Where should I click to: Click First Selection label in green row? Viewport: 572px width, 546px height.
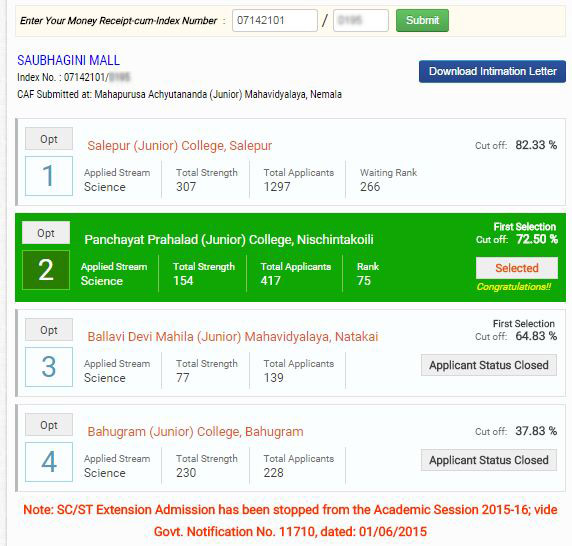pyautogui.click(x=525, y=227)
